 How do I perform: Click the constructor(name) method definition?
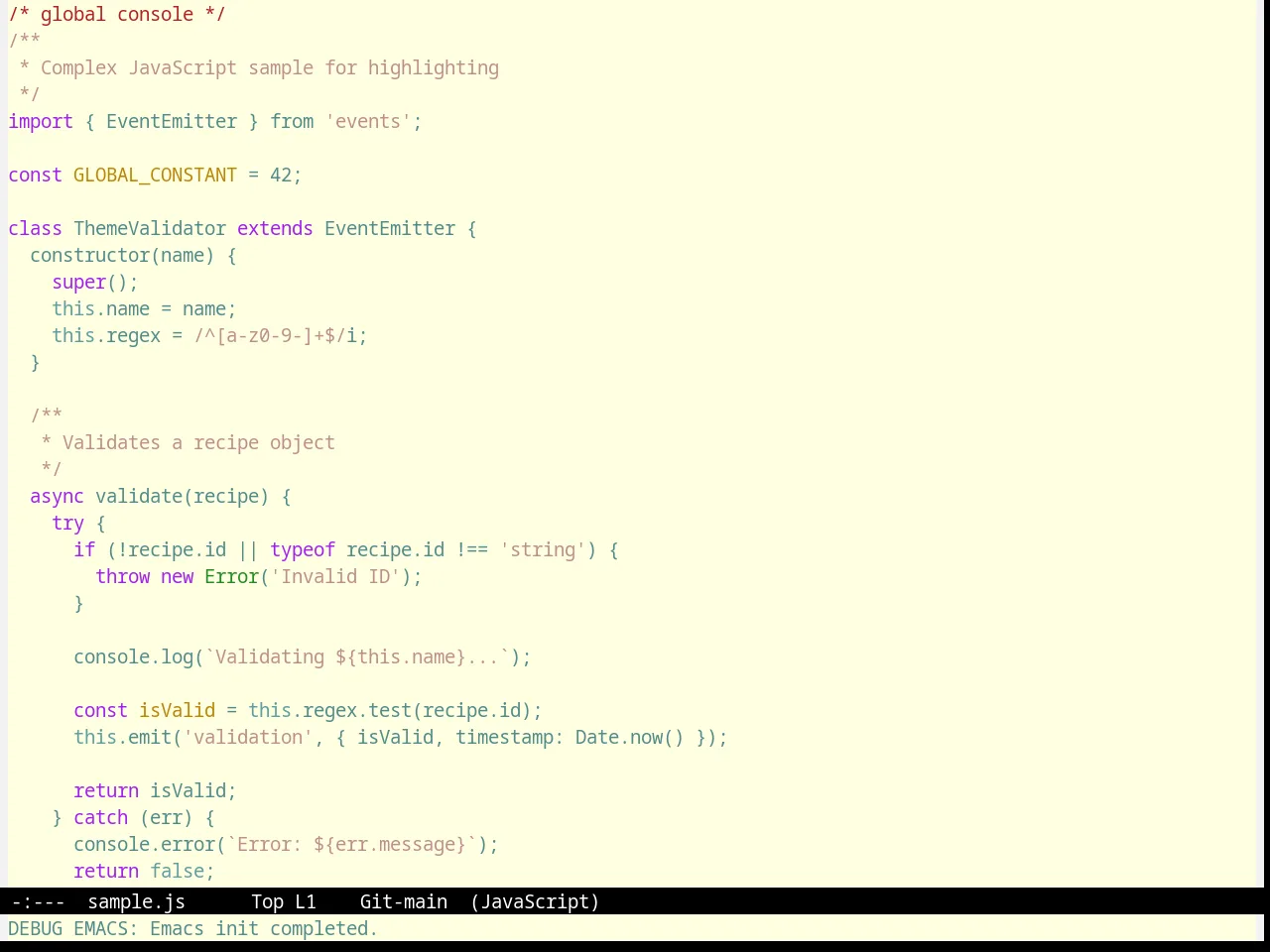coord(122,255)
